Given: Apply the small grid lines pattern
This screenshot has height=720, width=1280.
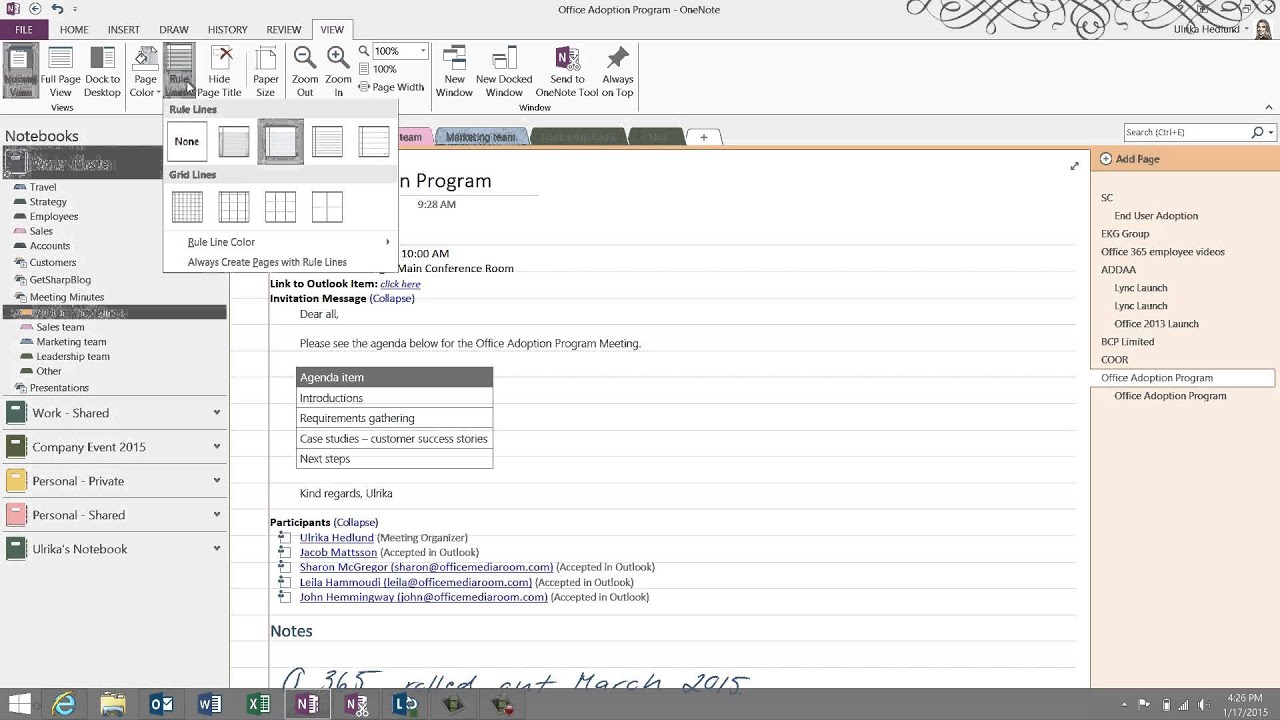Looking at the screenshot, I should pos(187,207).
